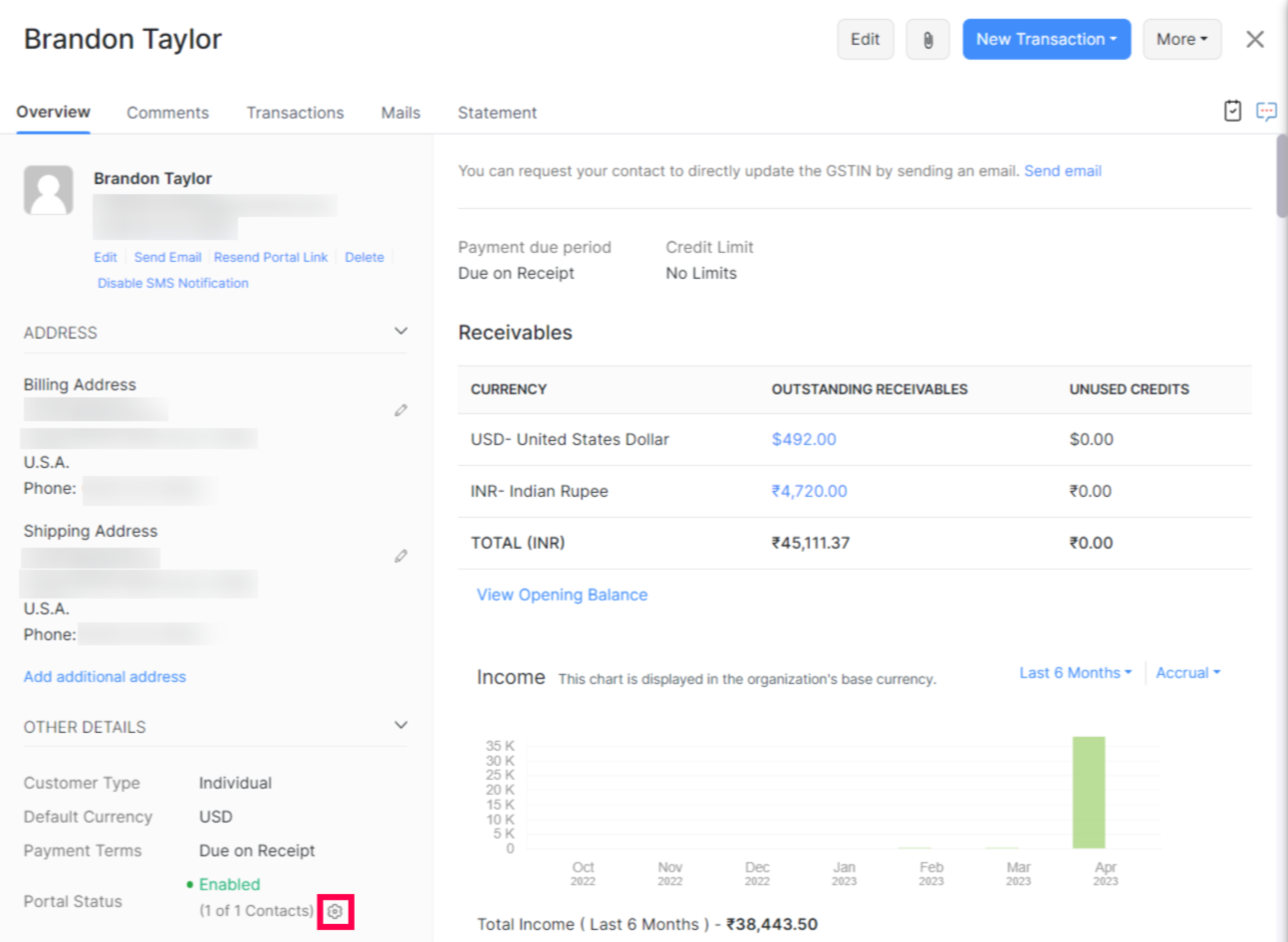Click the paperclip attachment icon

(x=926, y=39)
